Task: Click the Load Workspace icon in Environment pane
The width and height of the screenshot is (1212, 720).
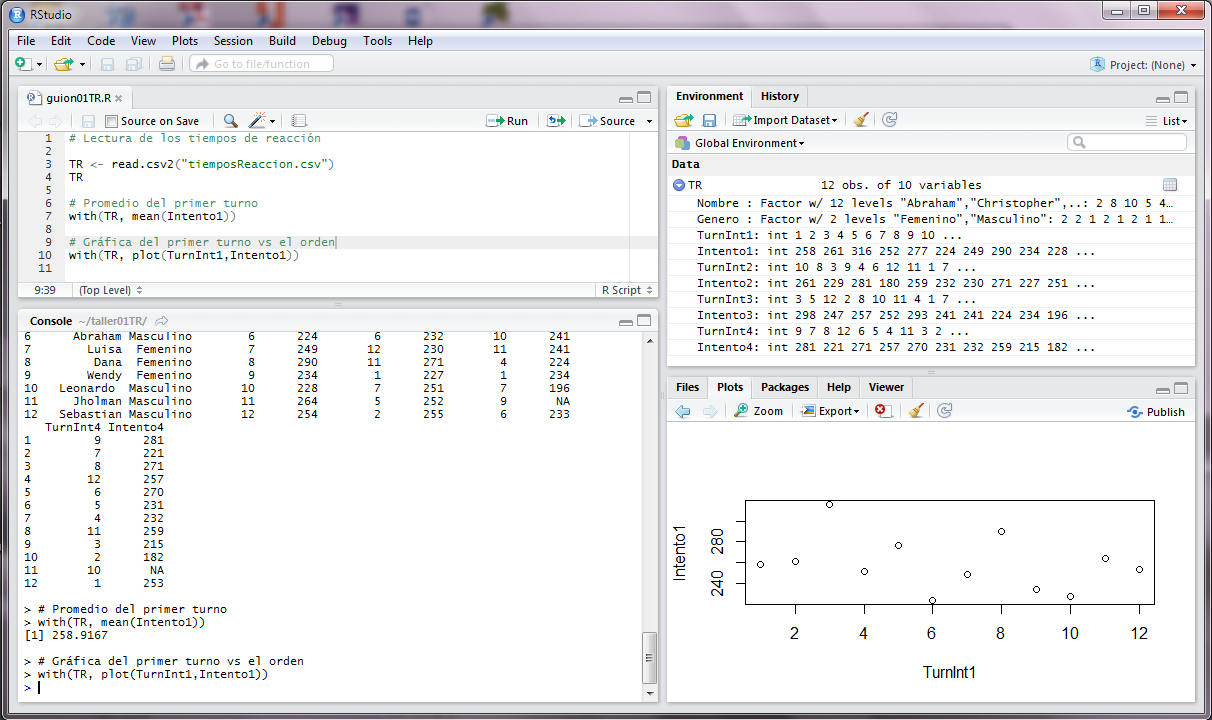Action: click(684, 120)
